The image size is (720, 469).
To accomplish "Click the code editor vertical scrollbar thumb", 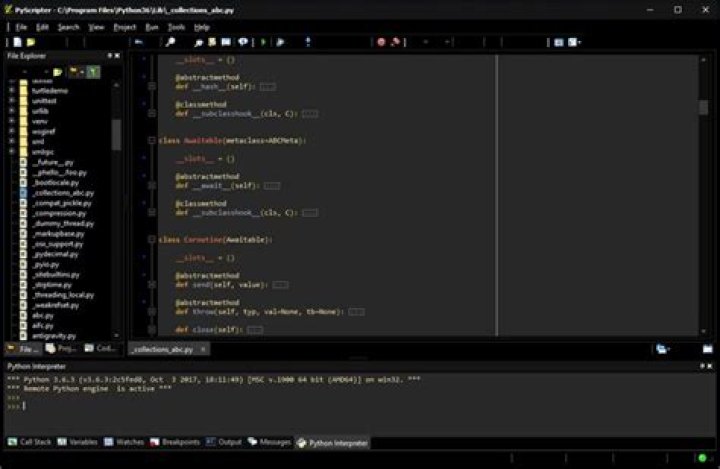I will pos(703,107).
